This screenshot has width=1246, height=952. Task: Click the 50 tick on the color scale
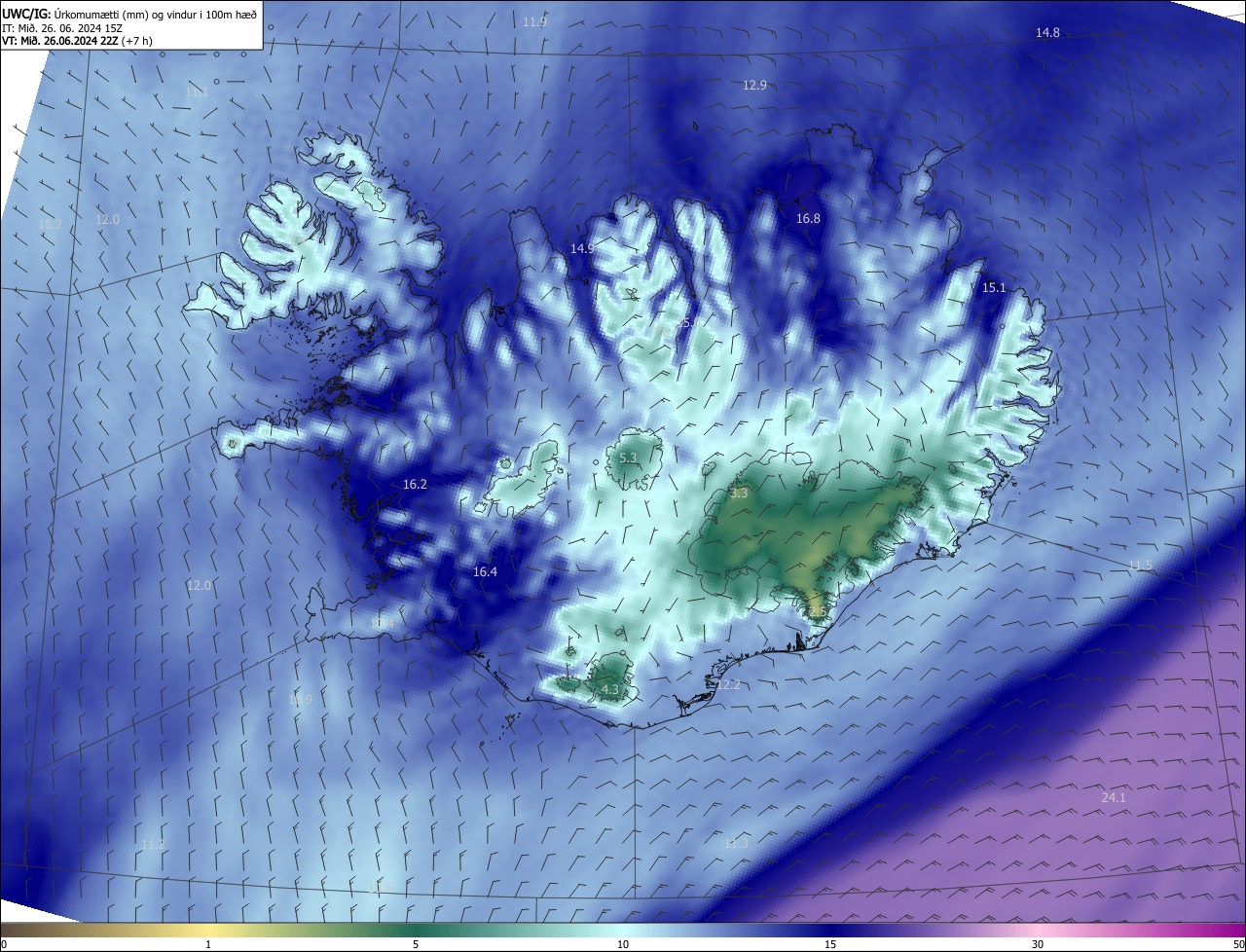point(1238,945)
